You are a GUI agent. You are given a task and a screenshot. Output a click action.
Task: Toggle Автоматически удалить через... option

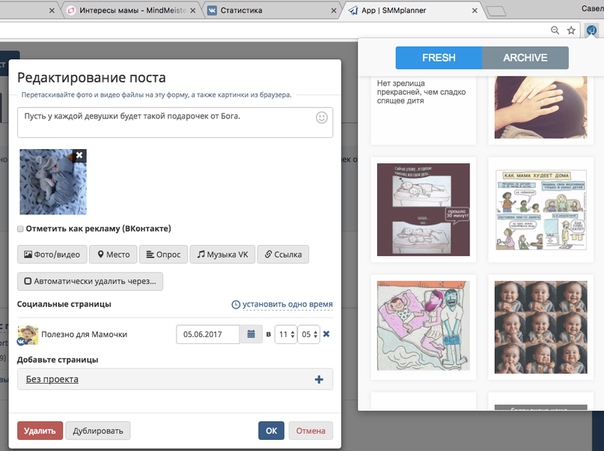coord(90,281)
